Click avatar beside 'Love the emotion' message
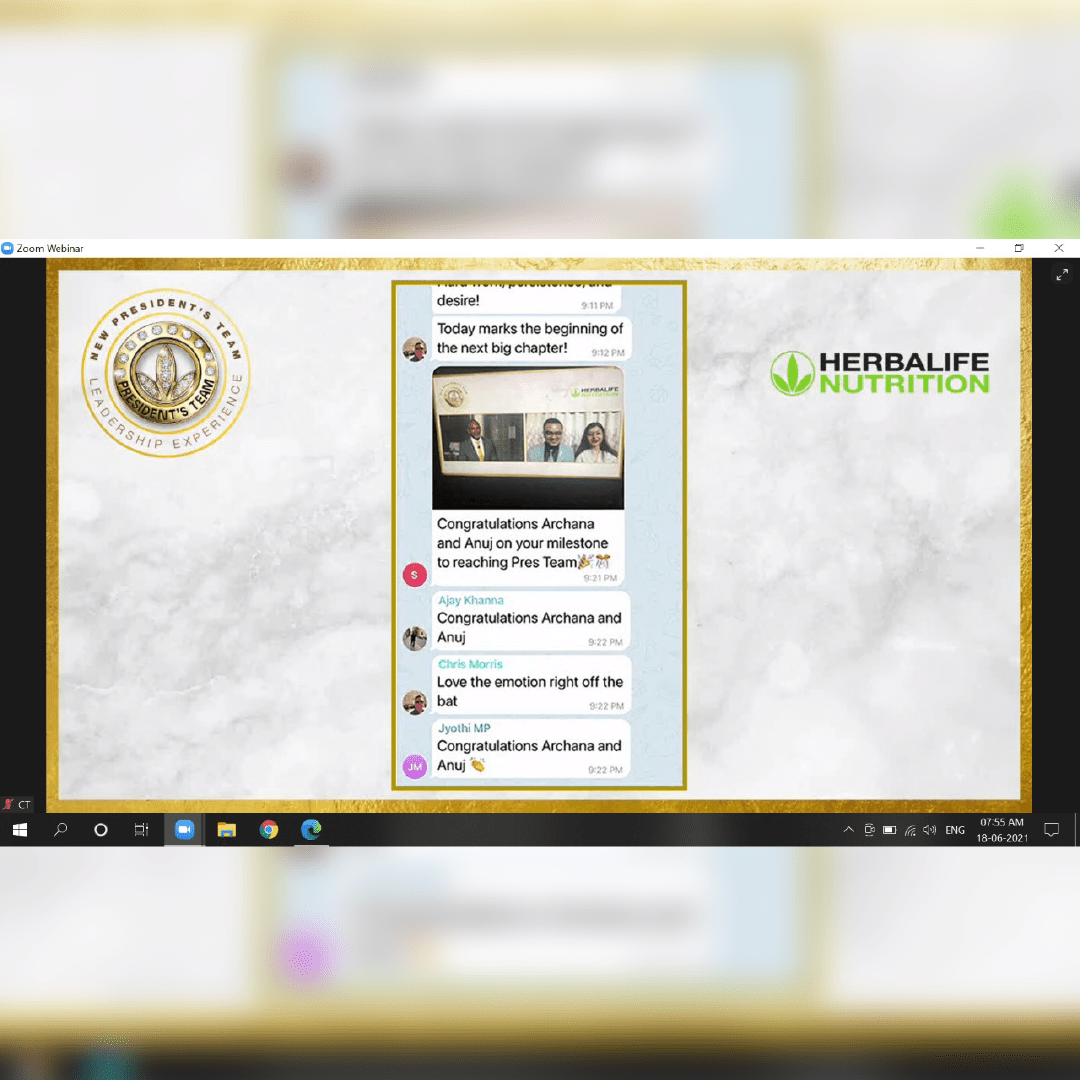Screen dimensions: 1080x1080 tap(415, 703)
